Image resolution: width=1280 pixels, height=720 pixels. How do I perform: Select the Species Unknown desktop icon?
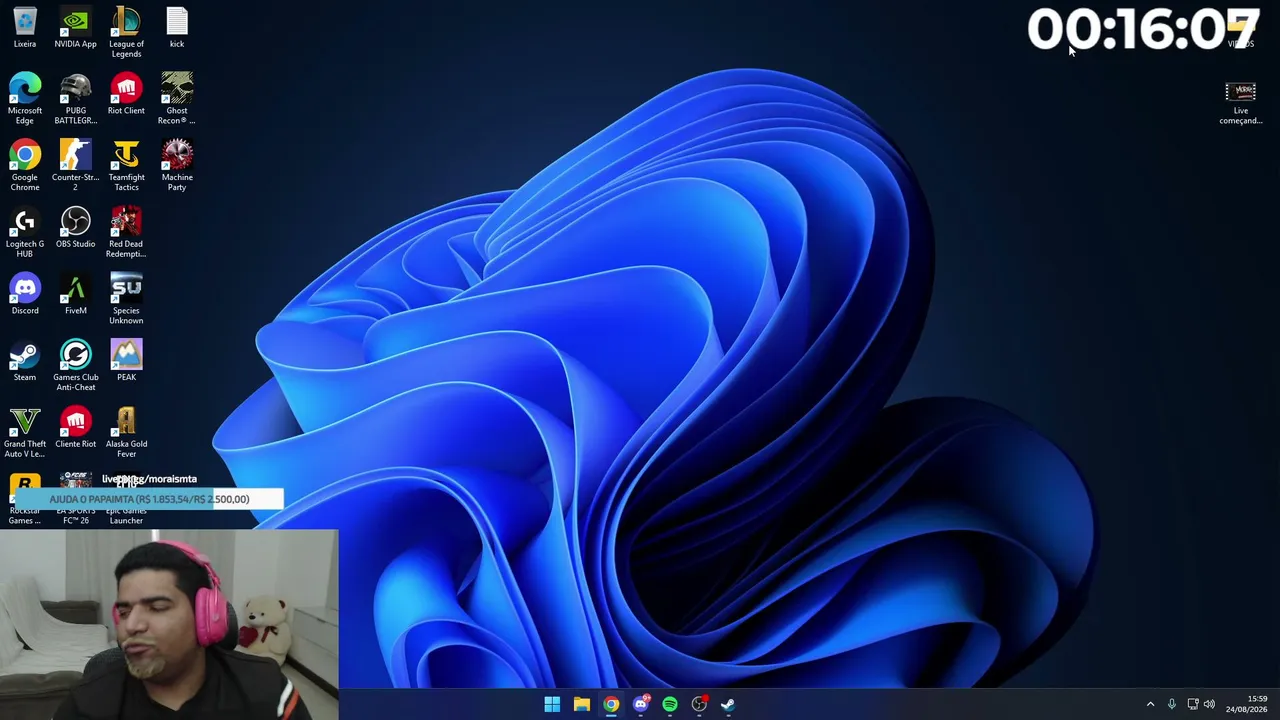[x=126, y=299]
